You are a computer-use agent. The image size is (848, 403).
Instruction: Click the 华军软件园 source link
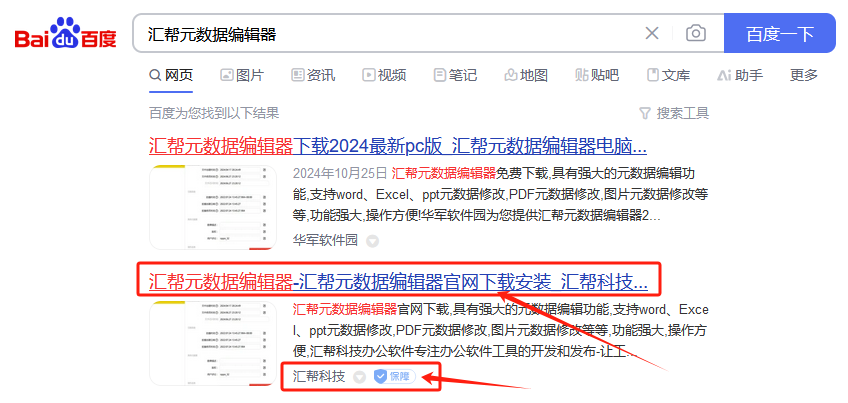[325, 240]
